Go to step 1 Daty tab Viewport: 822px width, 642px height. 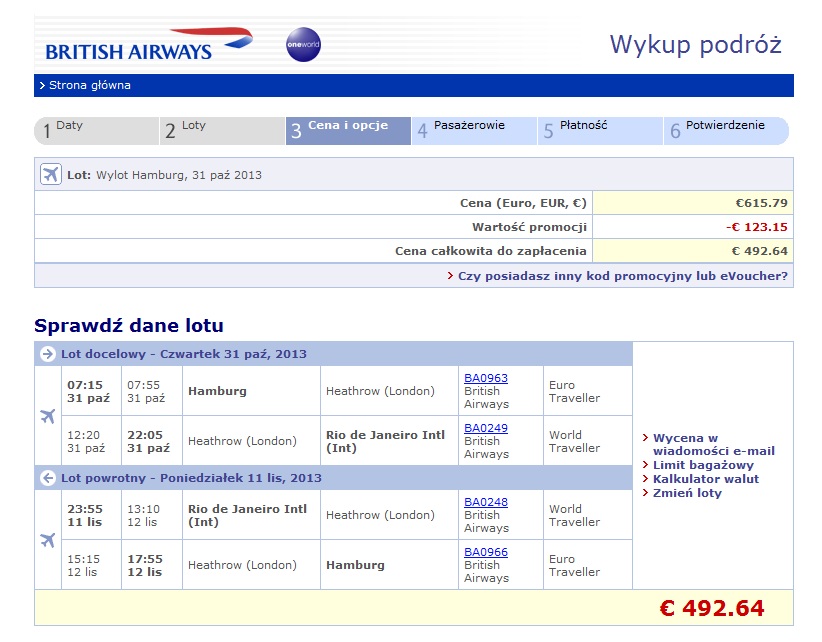[96, 130]
